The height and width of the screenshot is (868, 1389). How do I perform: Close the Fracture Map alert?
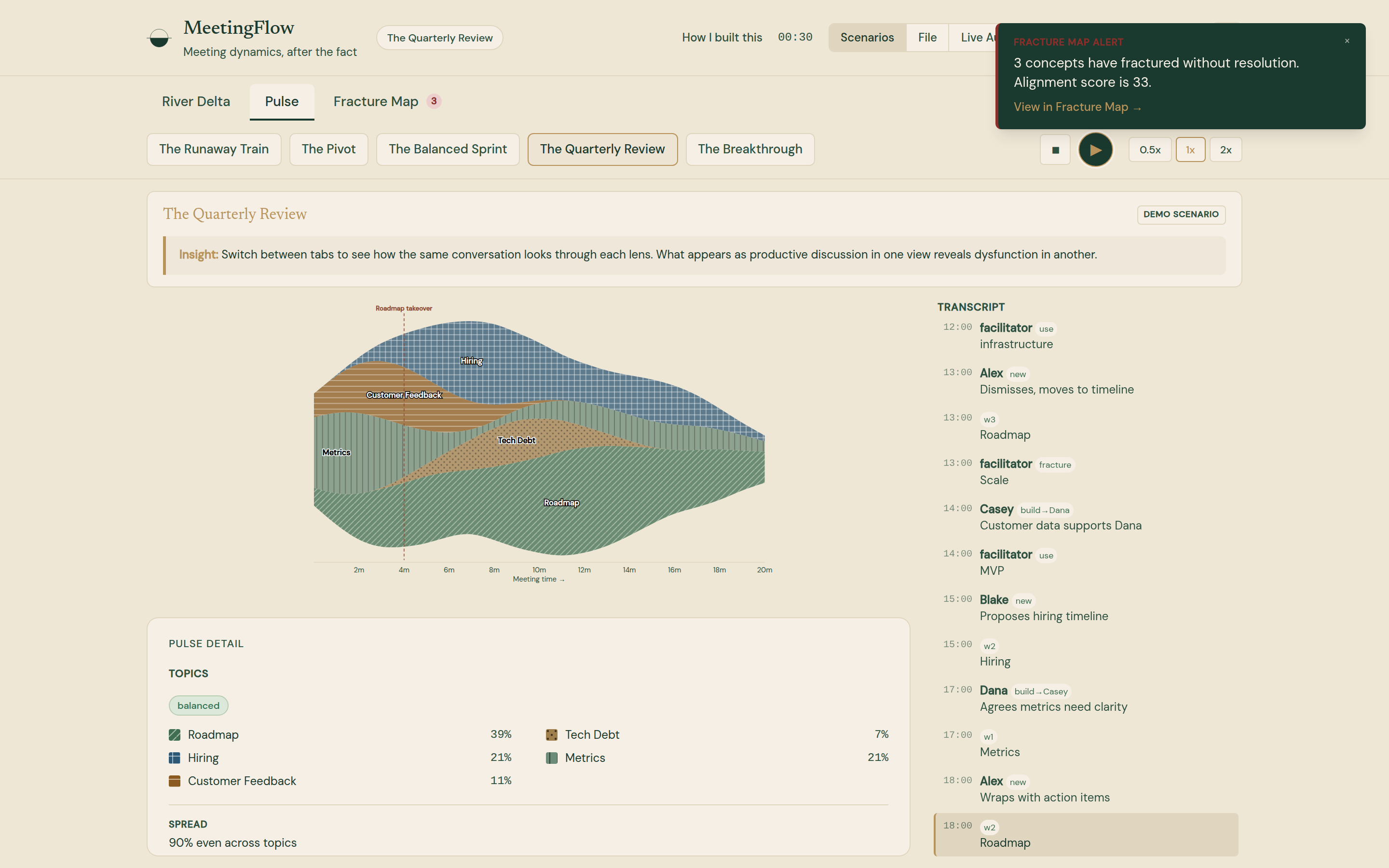point(1347,41)
